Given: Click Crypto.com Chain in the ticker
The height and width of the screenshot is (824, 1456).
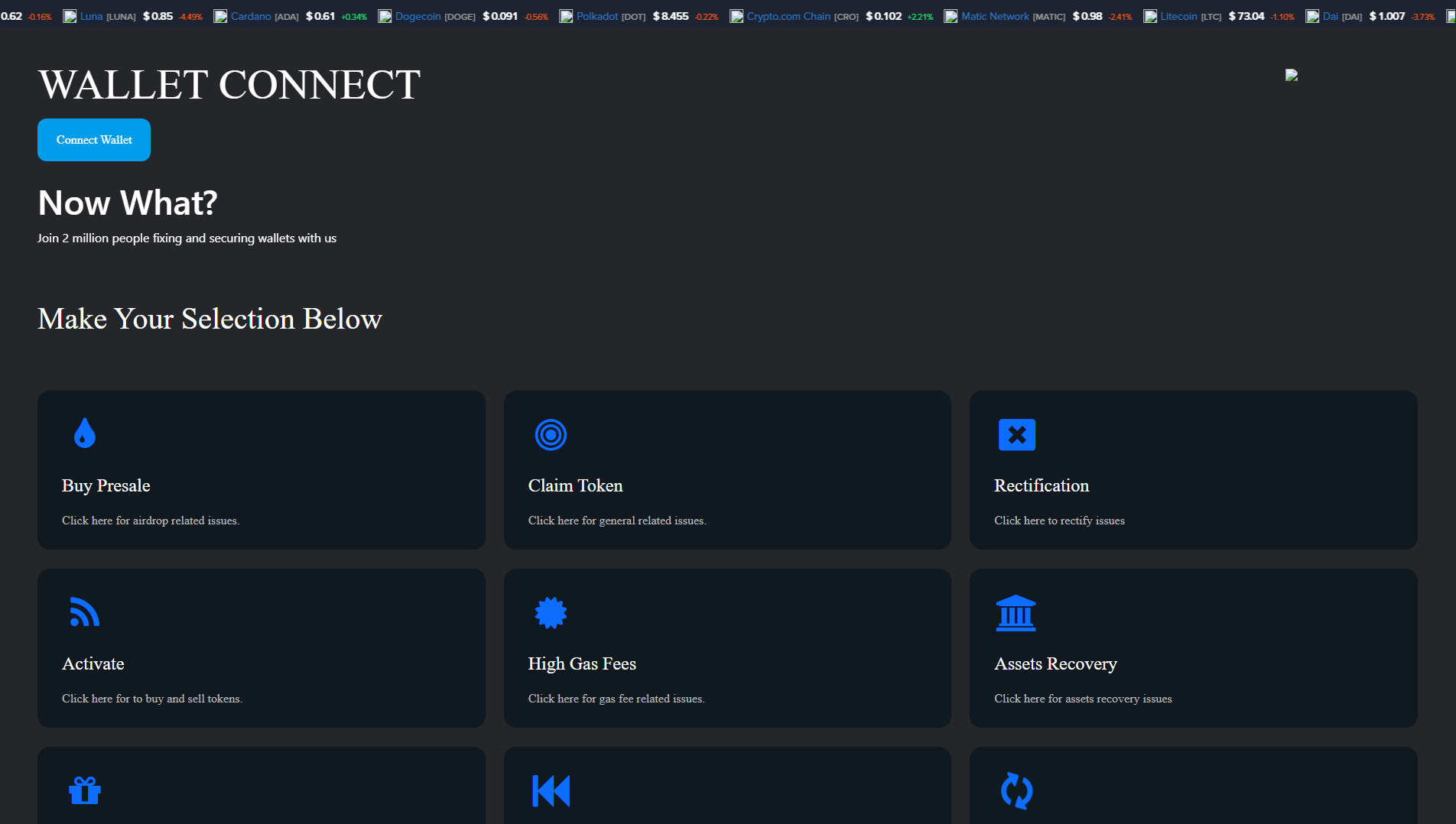Looking at the screenshot, I should point(788,16).
